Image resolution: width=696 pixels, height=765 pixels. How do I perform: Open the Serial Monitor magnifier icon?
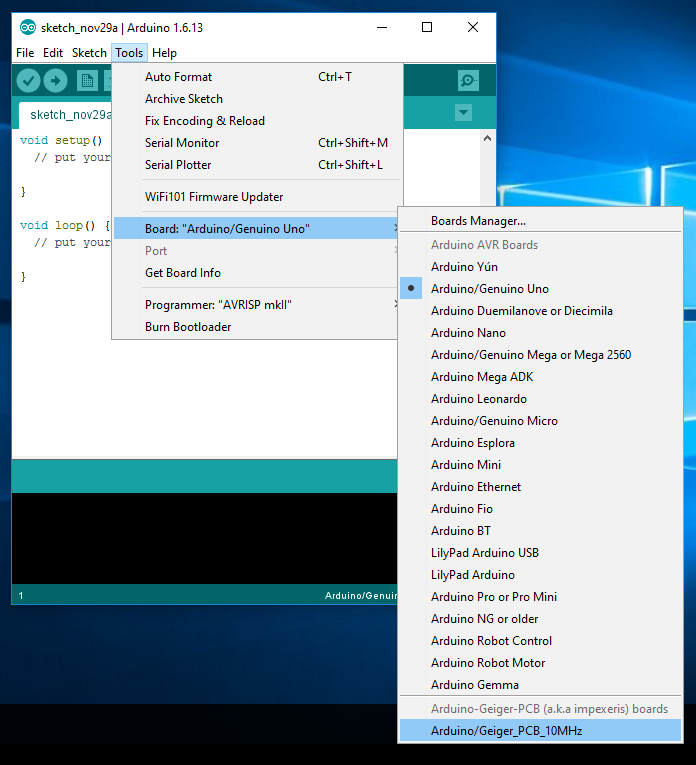tap(468, 81)
